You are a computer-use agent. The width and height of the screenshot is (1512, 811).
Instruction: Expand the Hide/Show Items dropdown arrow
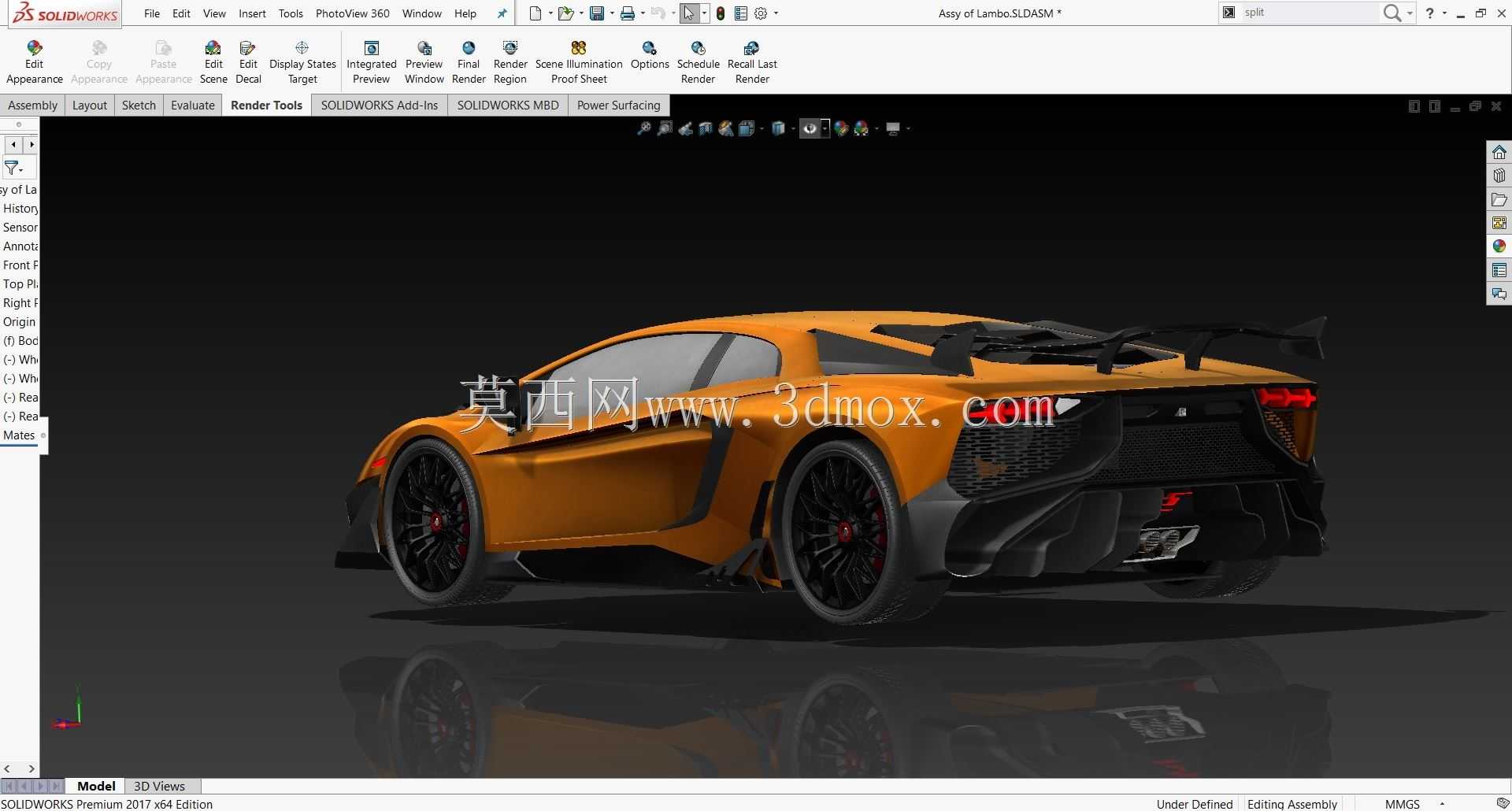(825, 128)
